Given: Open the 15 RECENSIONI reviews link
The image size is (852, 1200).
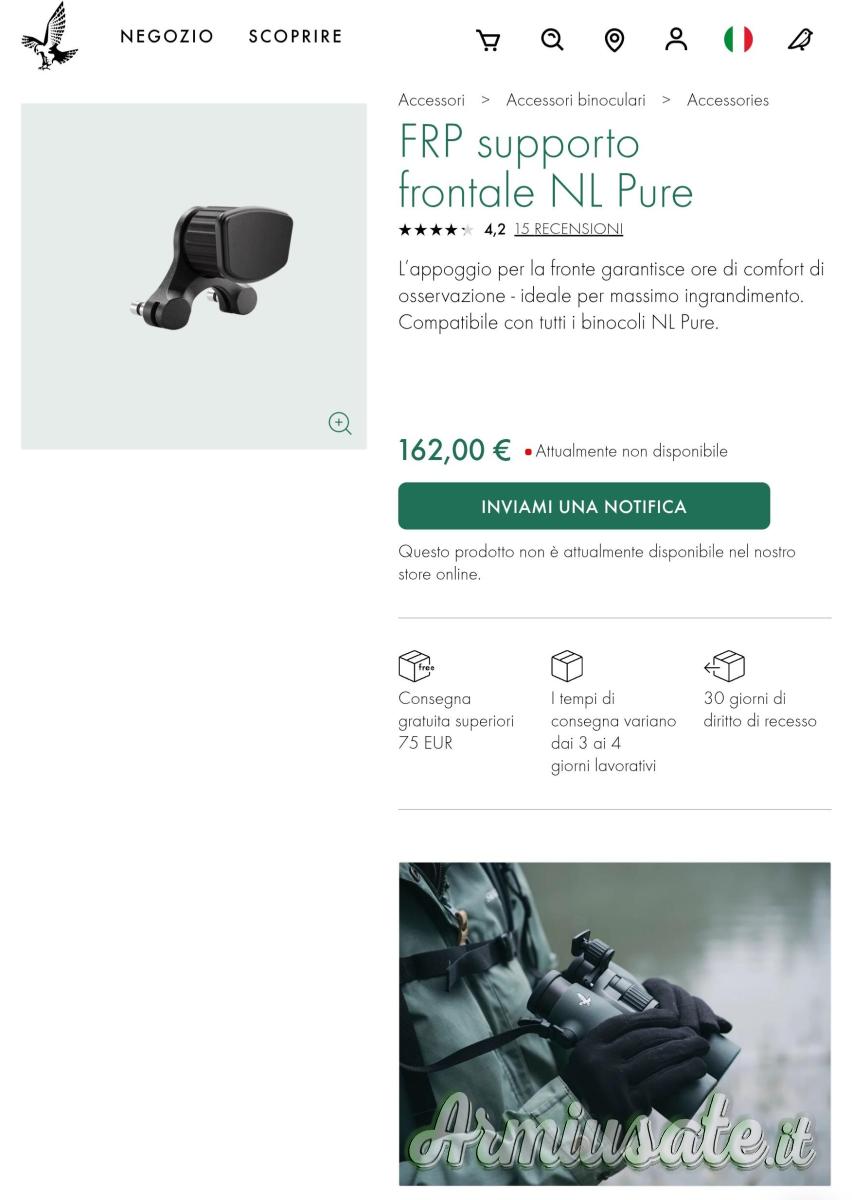Looking at the screenshot, I should pos(568,229).
